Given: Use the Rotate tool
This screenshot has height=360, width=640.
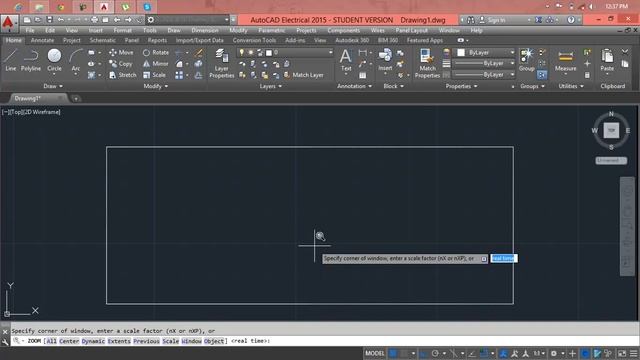Looking at the screenshot, I should (x=156, y=53).
